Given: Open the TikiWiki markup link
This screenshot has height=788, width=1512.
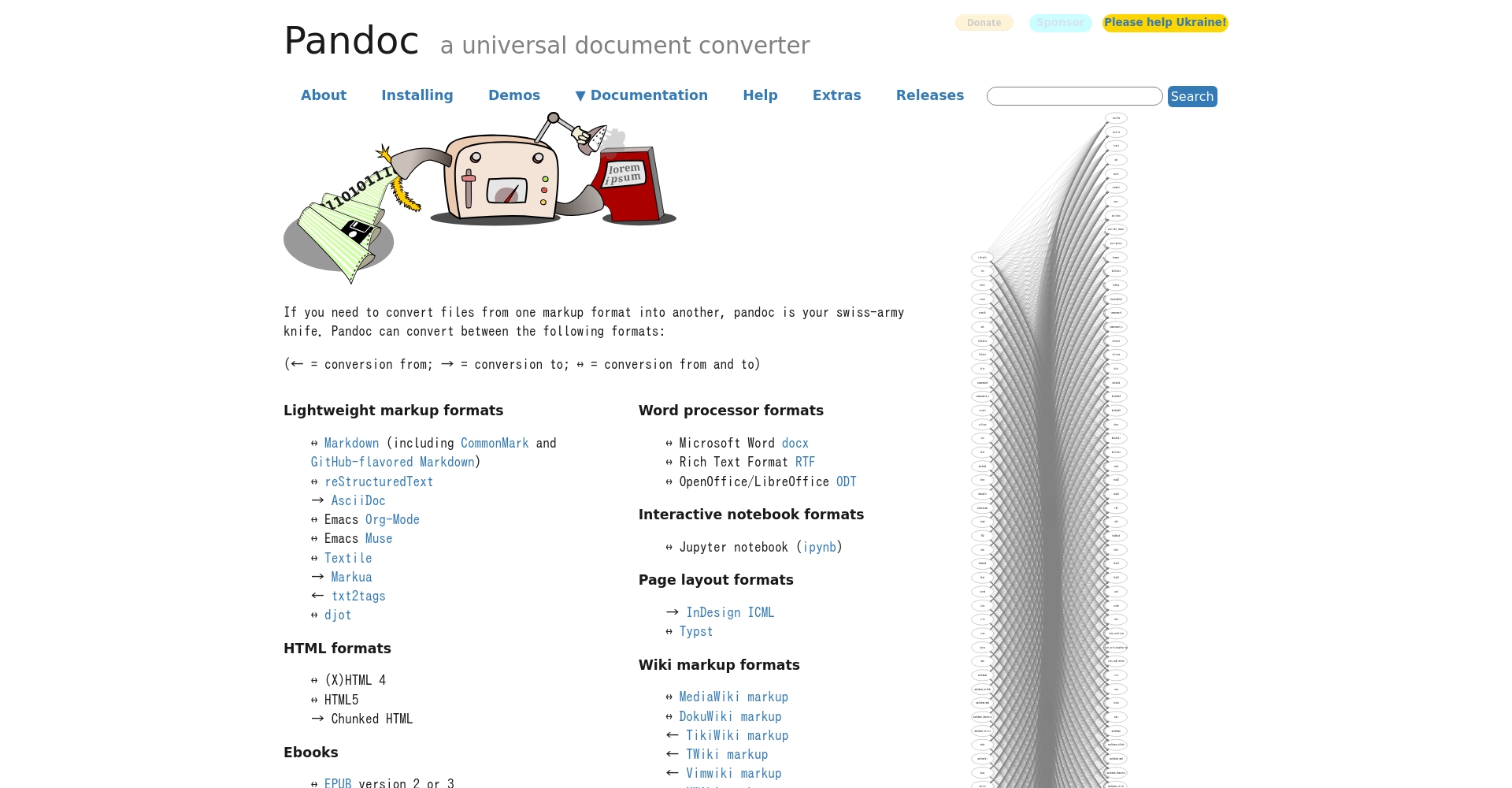Looking at the screenshot, I should 737,736.
